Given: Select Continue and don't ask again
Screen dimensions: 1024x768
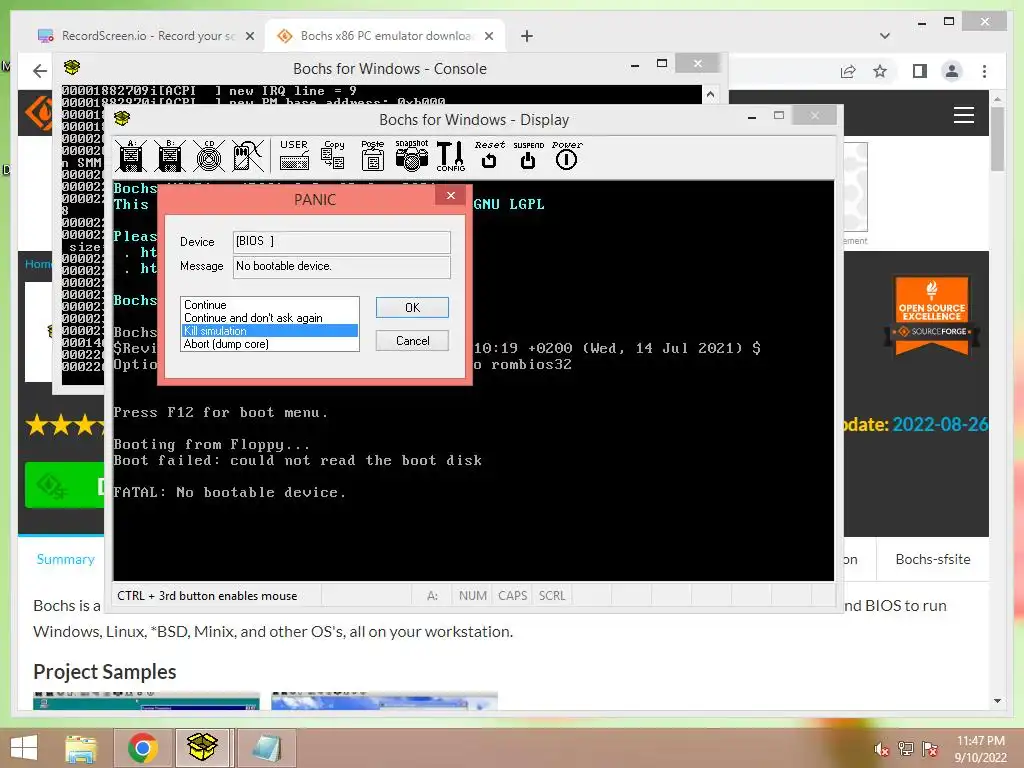Looking at the screenshot, I should tap(270, 318).
